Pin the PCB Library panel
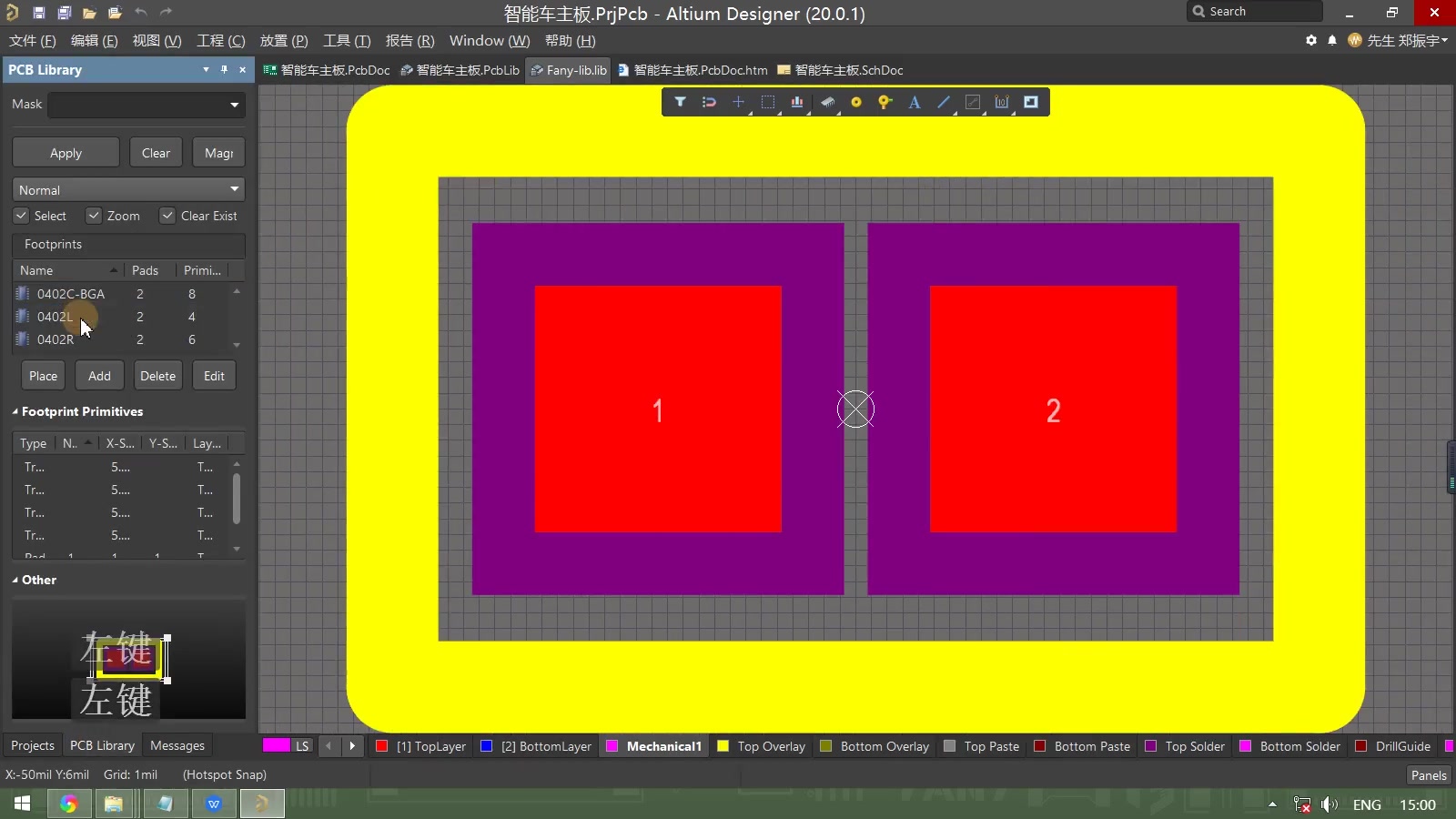The height and width of the screenshot is (819, 1456). click(224, 69)
